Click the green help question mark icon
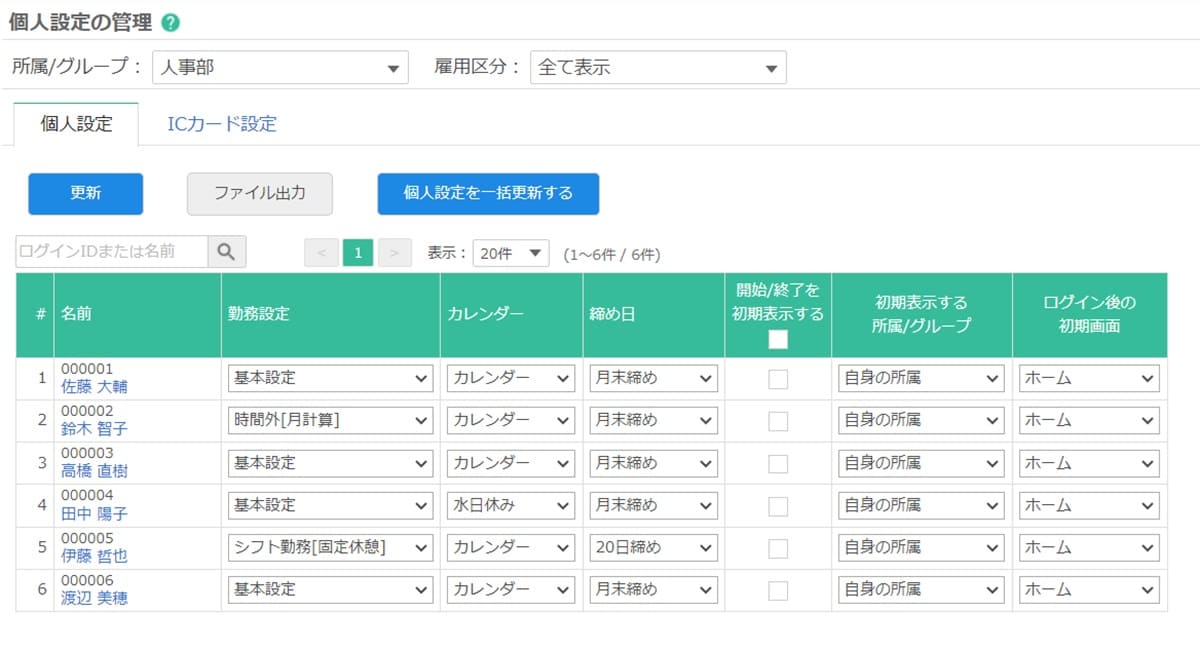The width and height of the screenshot is (1200, 650). (x=171, y=22)
